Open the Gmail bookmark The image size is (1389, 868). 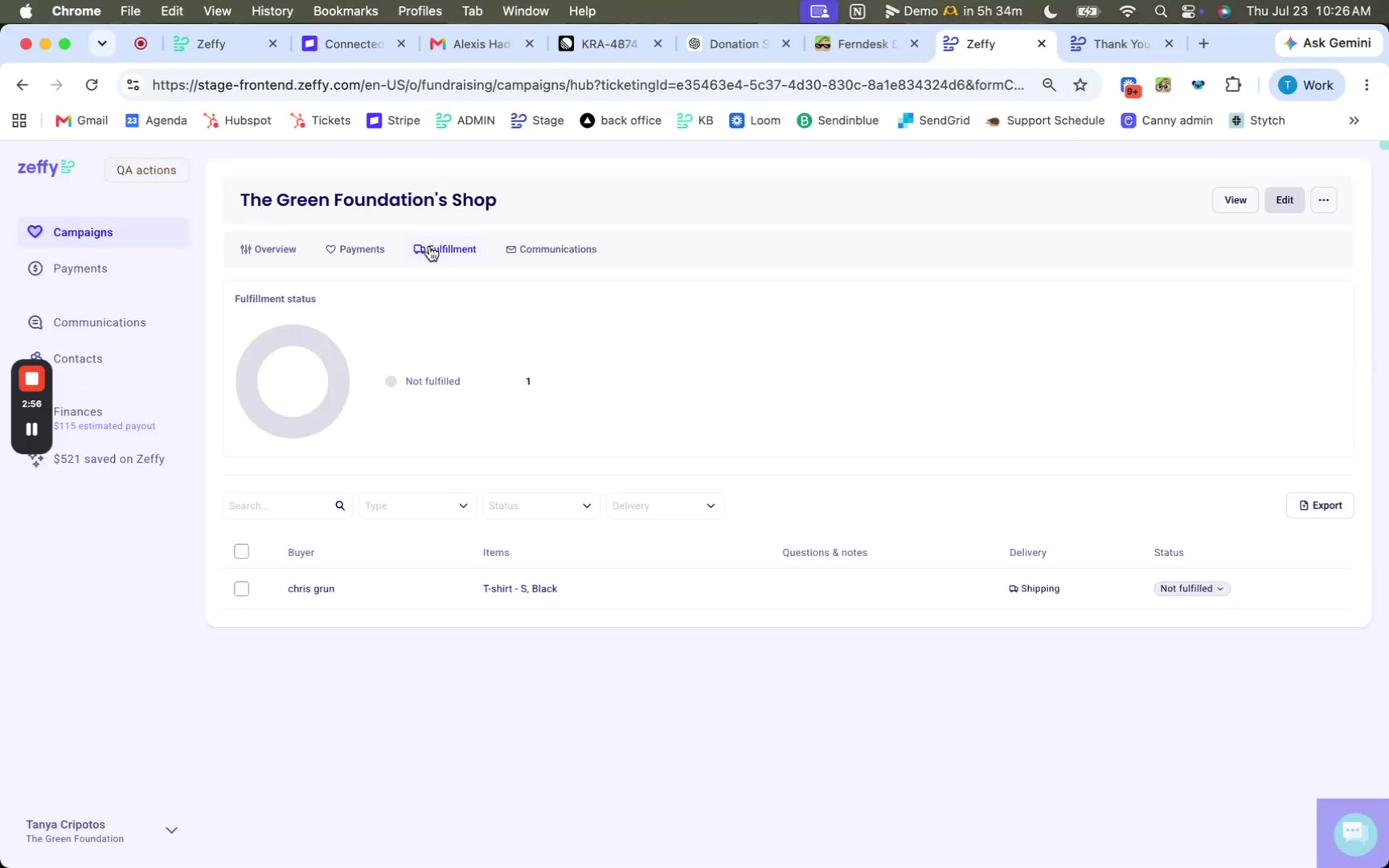(81, 121)
